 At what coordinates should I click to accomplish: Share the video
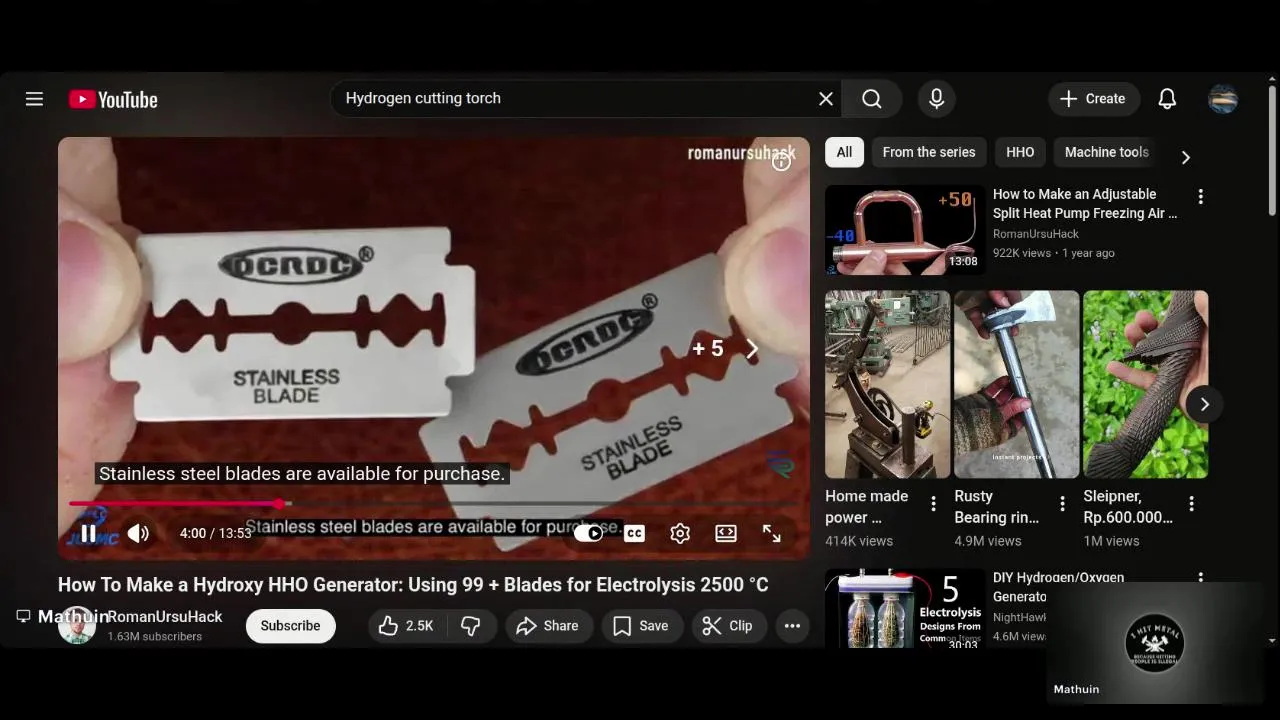547,626
